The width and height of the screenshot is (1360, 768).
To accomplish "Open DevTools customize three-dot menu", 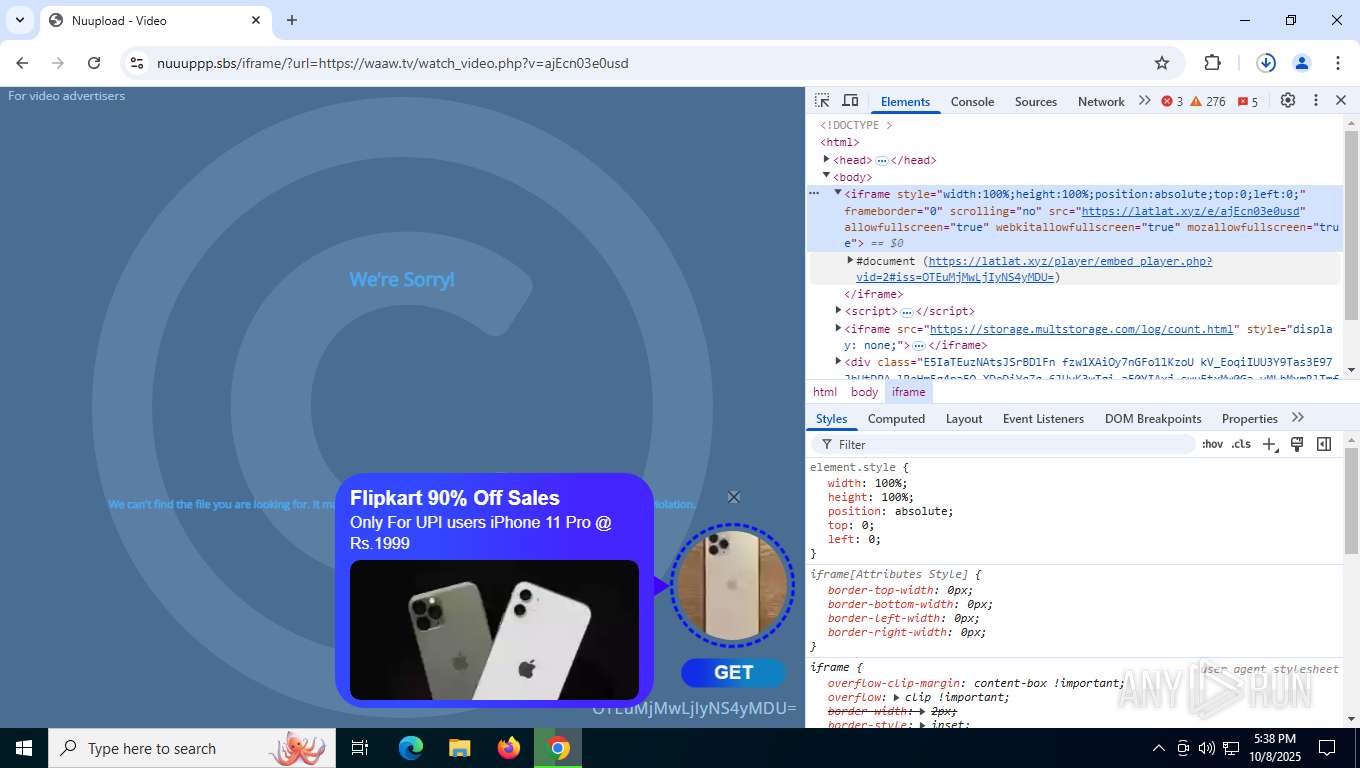I will 1316,101.
